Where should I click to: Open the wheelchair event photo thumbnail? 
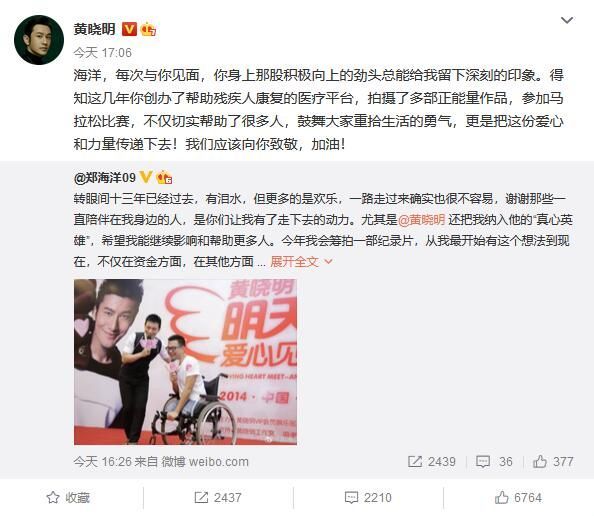coord(185,362)
